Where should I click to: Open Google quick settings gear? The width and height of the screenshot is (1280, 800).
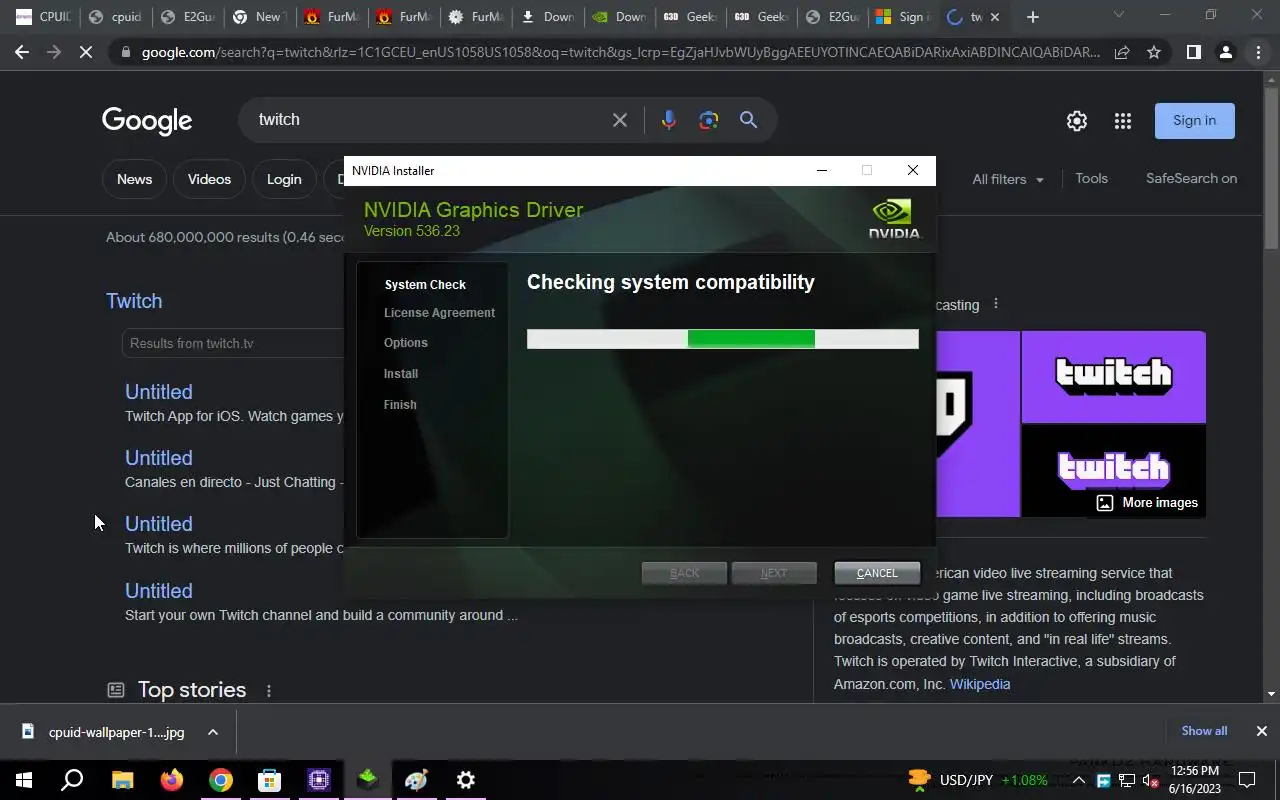tap(1077, 121)
